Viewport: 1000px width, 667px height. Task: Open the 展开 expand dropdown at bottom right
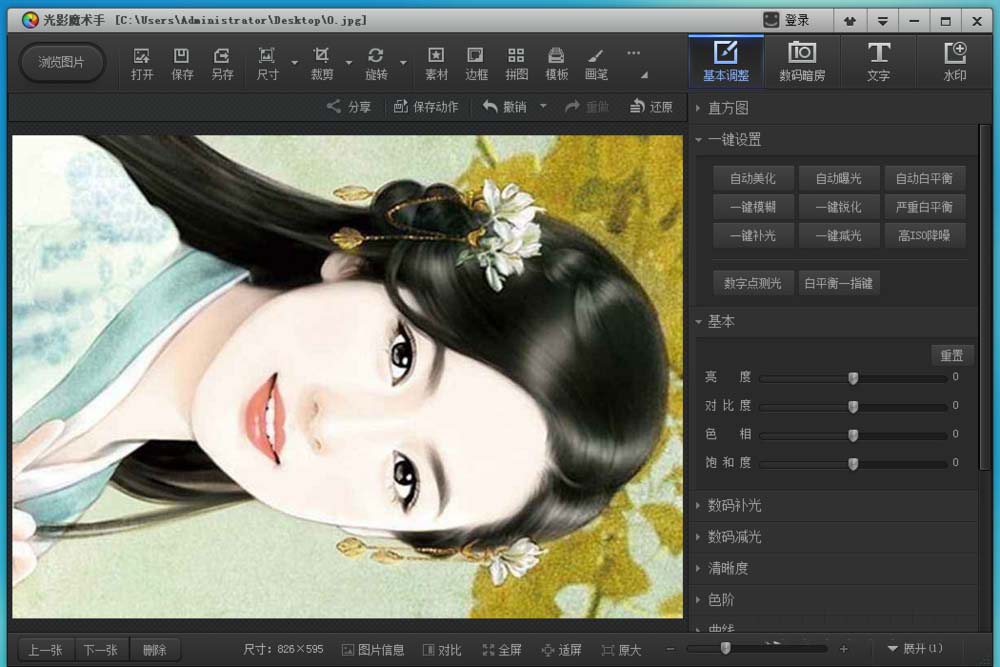915,649
